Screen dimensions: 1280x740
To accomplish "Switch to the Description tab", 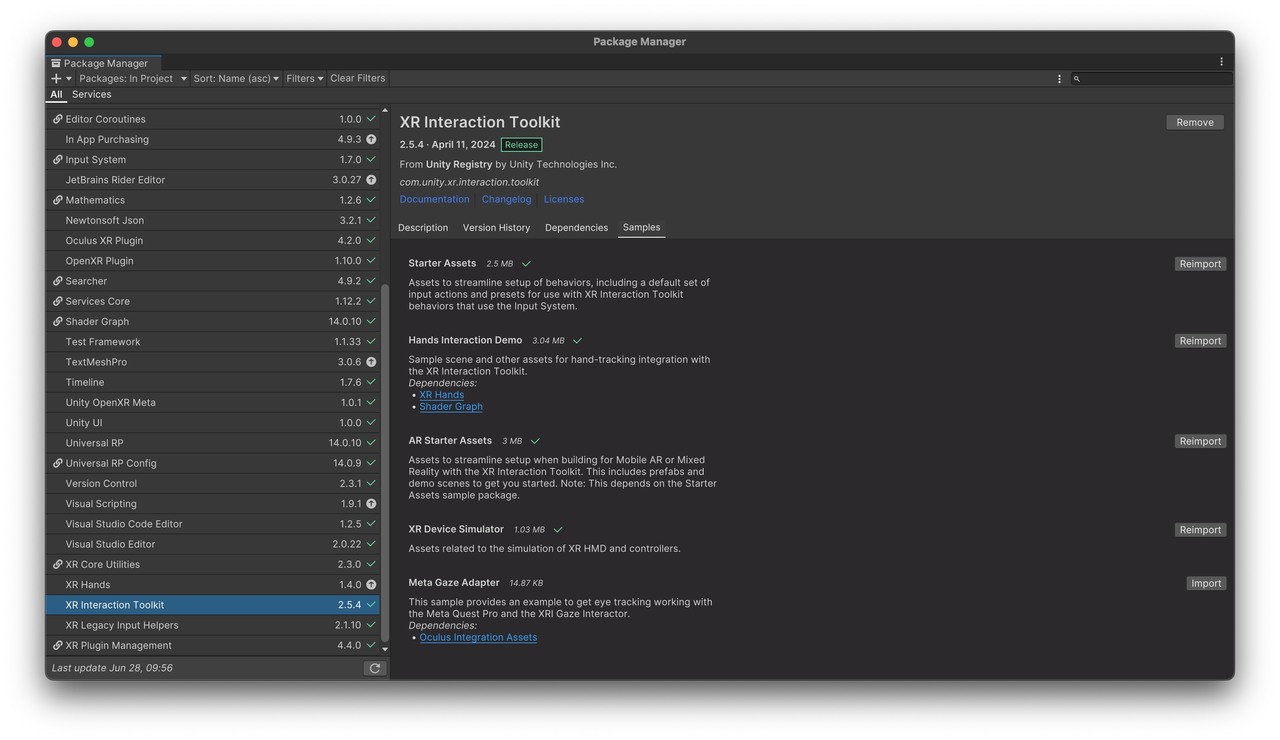I will click(x=423, y=228).
